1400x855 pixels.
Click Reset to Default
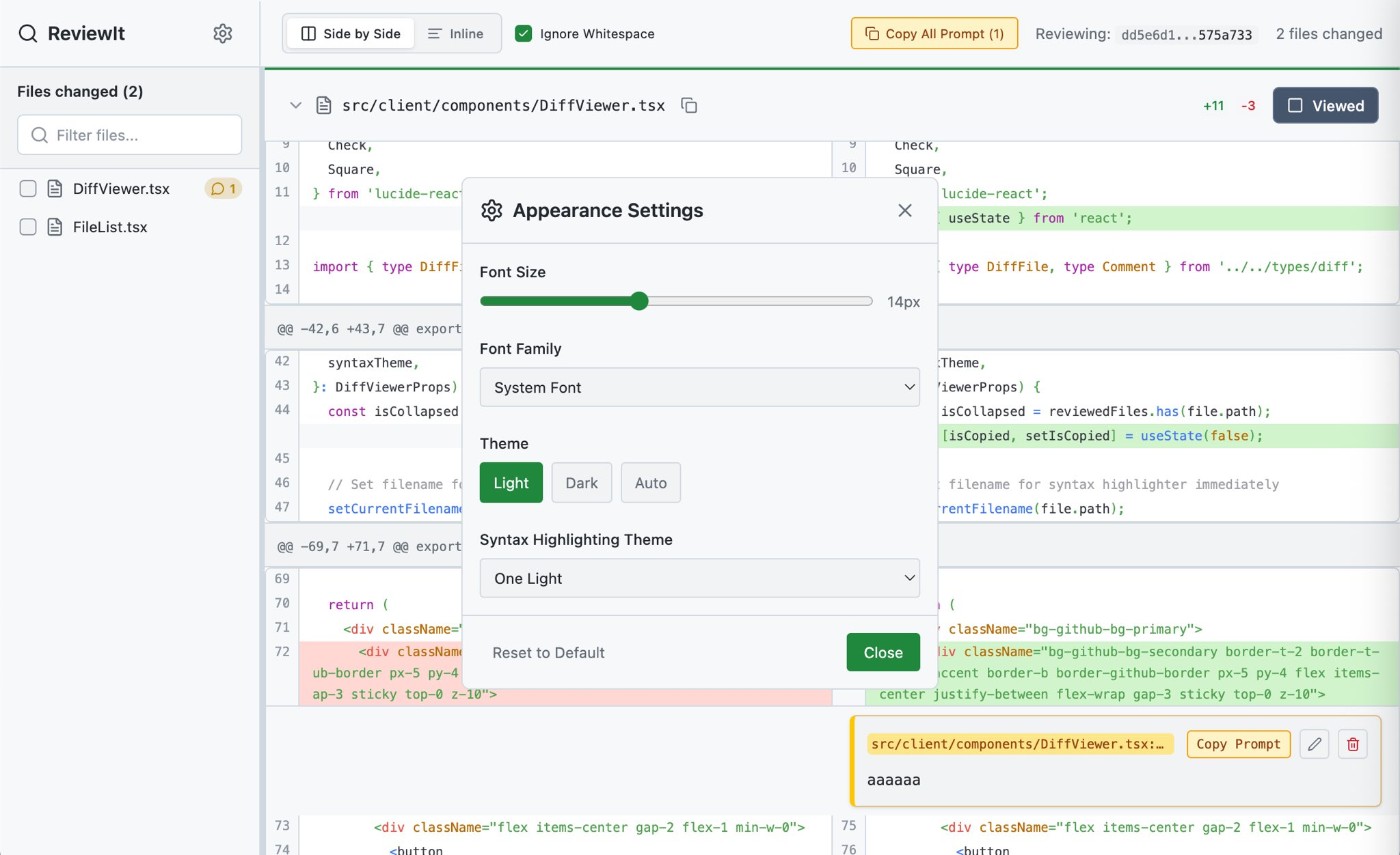[548, 653]
